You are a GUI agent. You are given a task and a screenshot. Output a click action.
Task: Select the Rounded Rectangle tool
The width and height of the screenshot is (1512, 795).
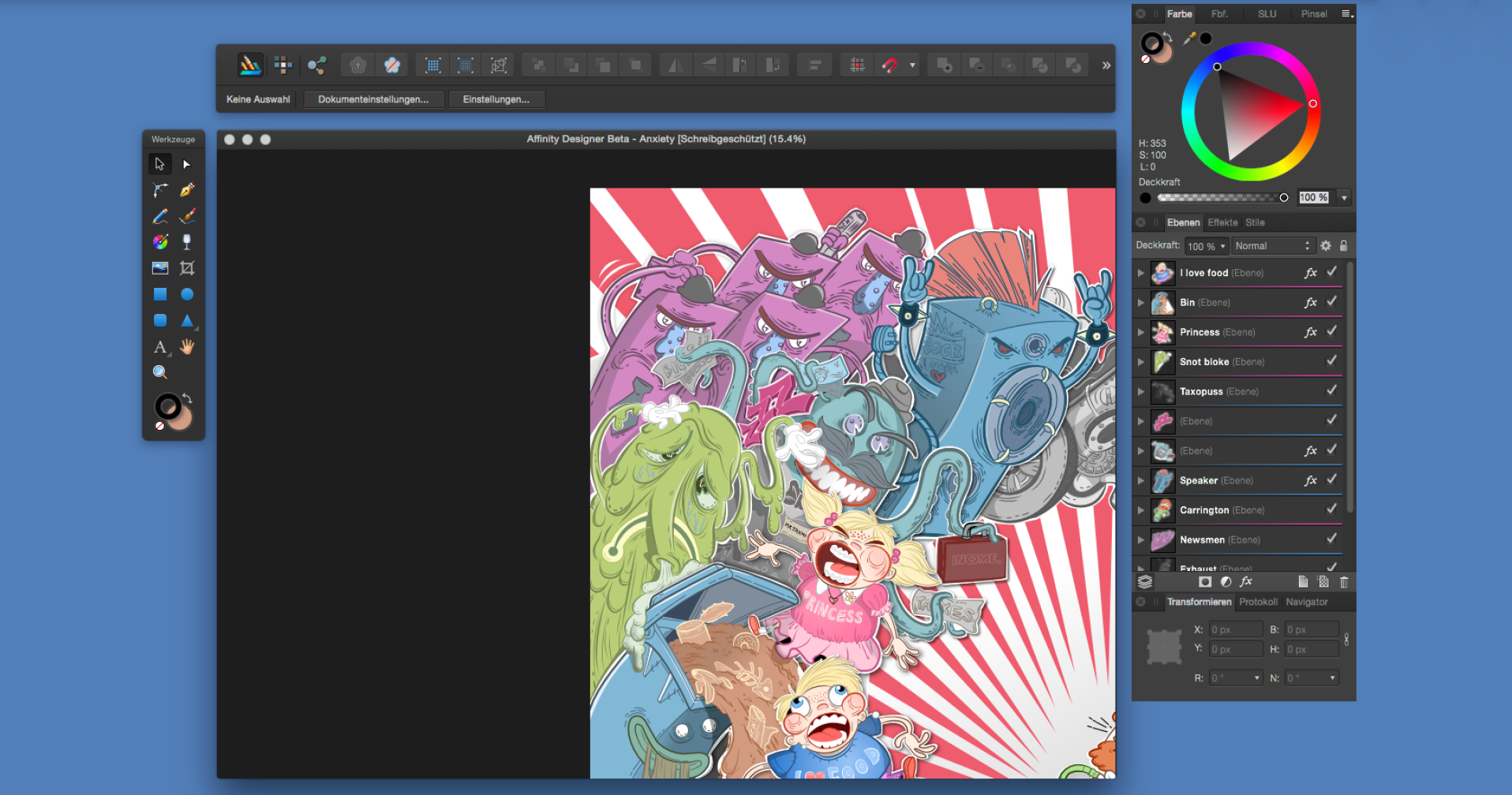(160, 320)
